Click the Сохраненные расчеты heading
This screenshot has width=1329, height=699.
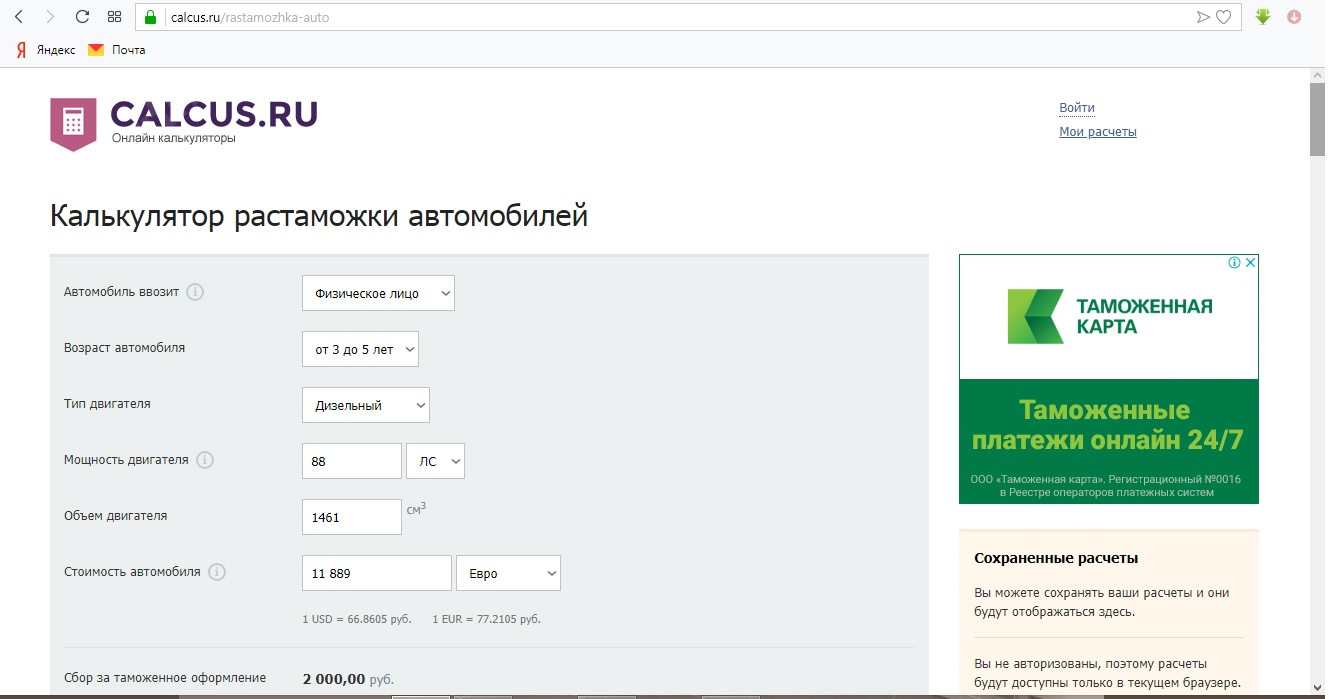tap(1056, 558)
